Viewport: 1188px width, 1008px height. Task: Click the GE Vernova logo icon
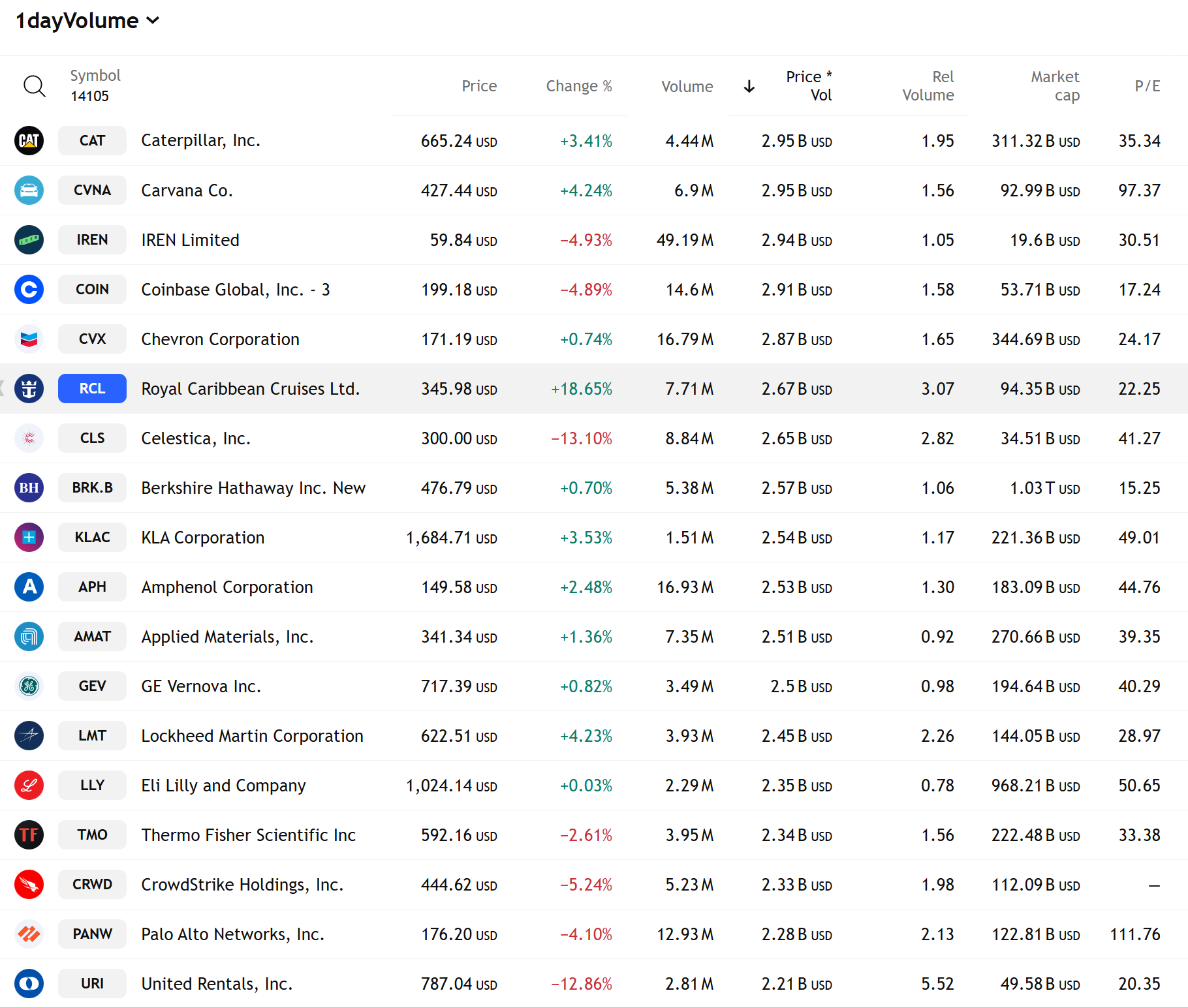click(29, 686)
